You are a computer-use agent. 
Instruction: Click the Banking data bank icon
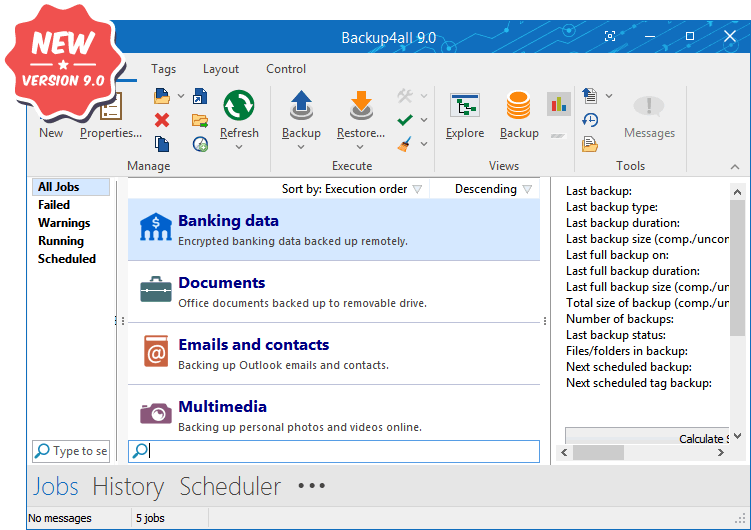click(156, 227)
